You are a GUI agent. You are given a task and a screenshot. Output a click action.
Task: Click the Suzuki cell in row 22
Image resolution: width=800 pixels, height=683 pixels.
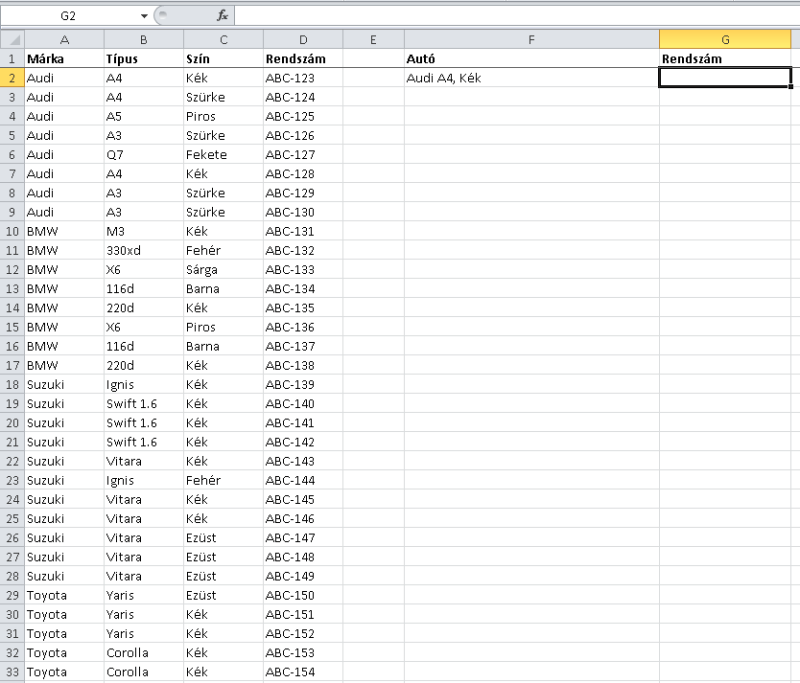(64, 461)
